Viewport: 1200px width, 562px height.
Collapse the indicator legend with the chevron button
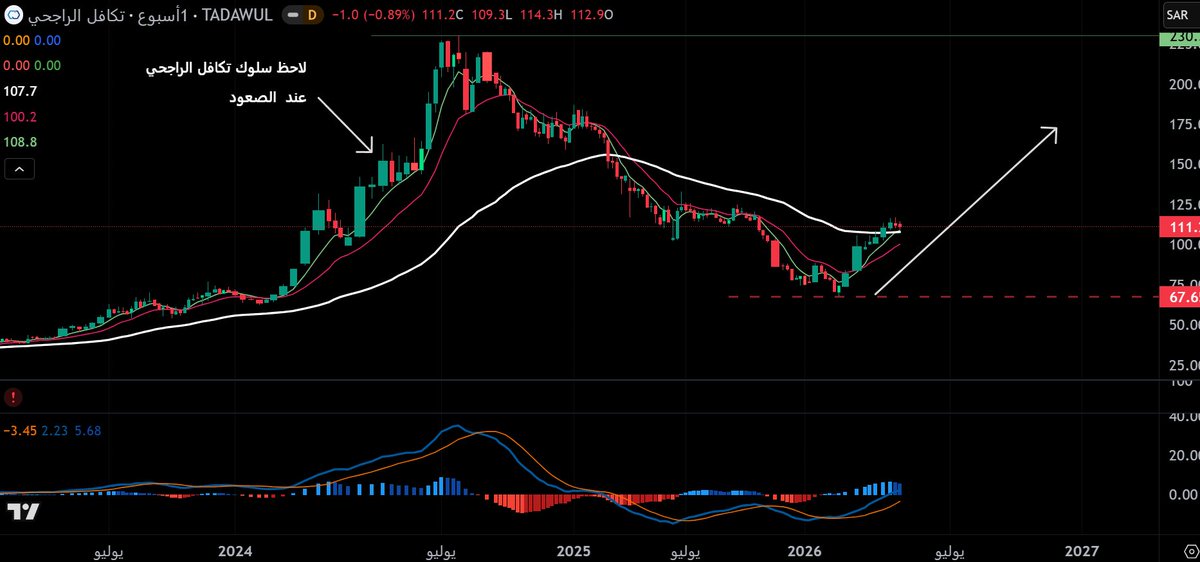[x=19, y=168]
